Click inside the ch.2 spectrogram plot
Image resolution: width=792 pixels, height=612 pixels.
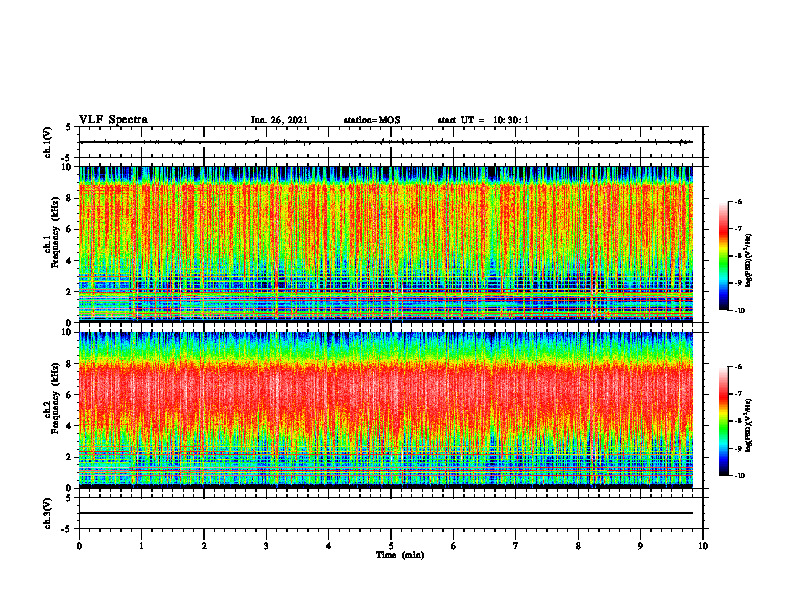pyautogui.click(x=386, y=410)
